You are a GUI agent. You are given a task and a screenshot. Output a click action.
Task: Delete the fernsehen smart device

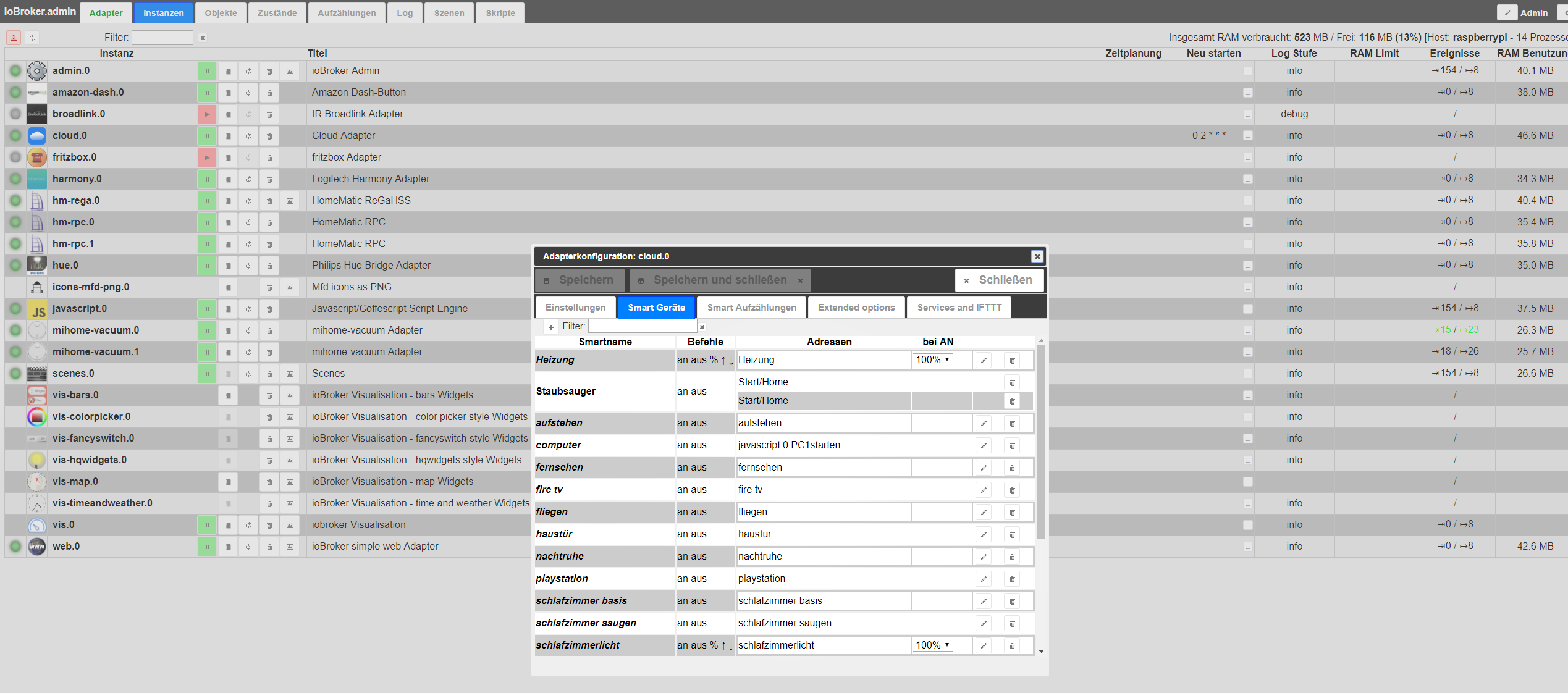tap(1012, 468)
